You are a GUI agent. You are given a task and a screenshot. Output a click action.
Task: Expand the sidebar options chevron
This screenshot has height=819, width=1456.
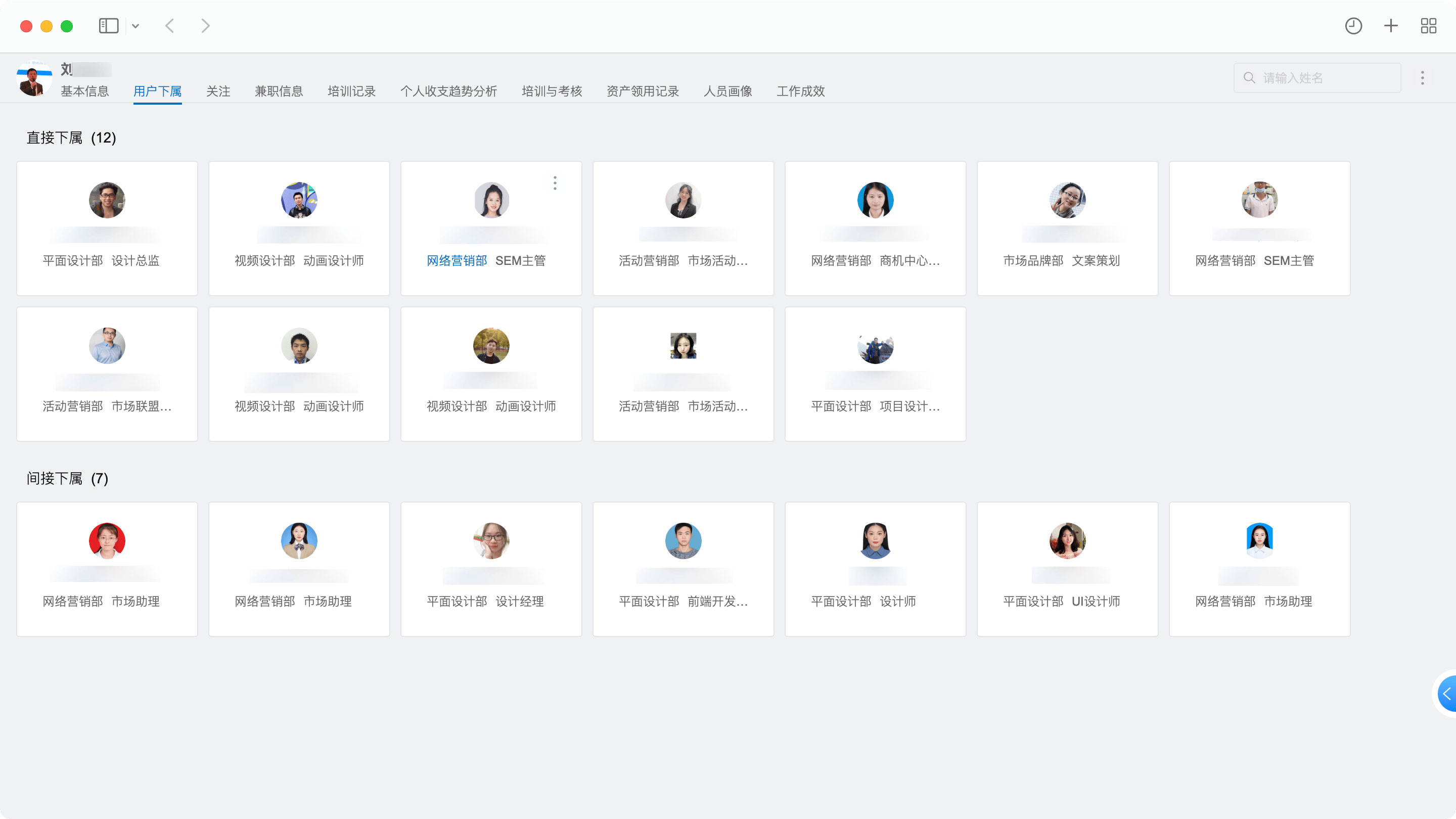pyautogui.click(x=135, y=26)
